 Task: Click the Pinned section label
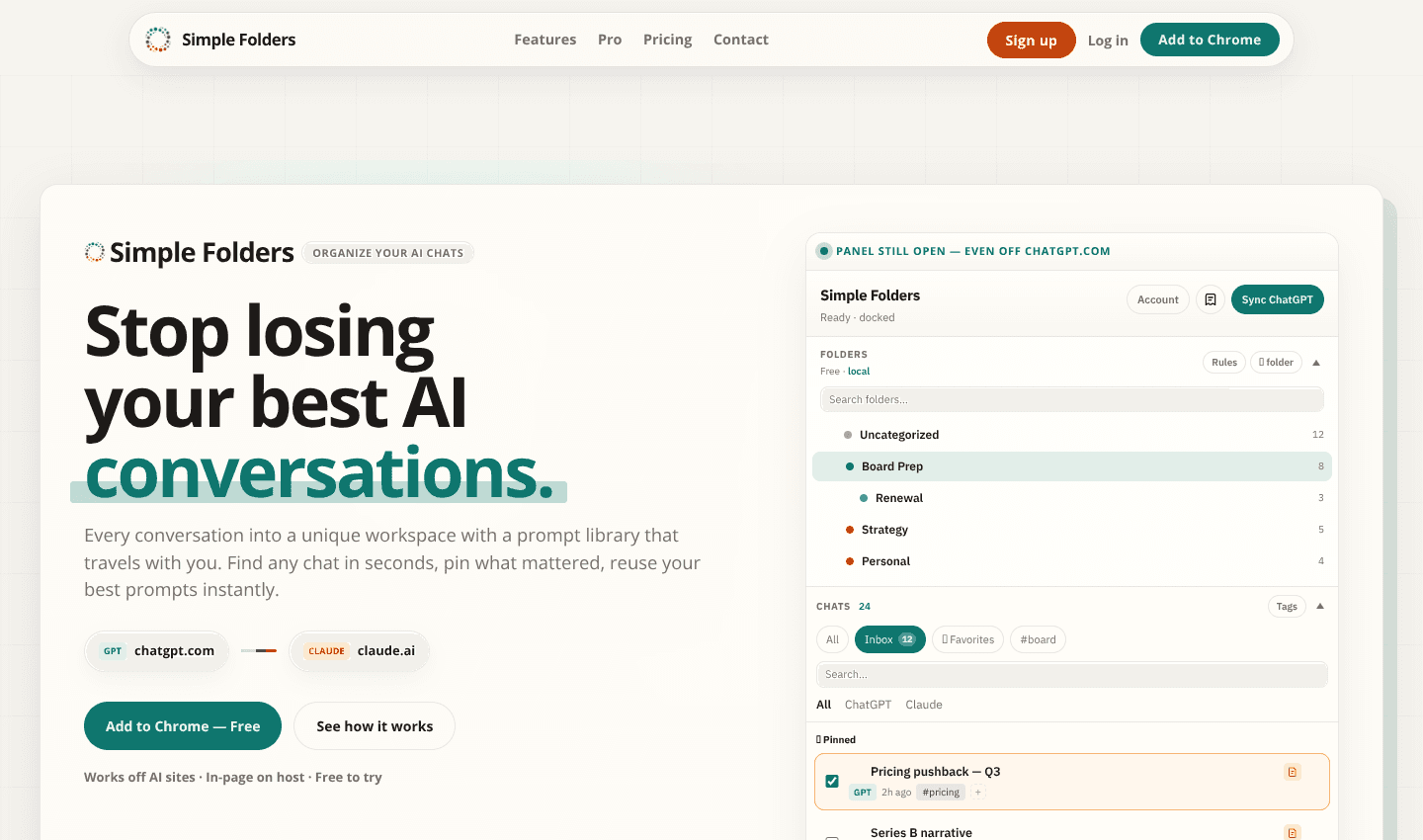point(836,739)
